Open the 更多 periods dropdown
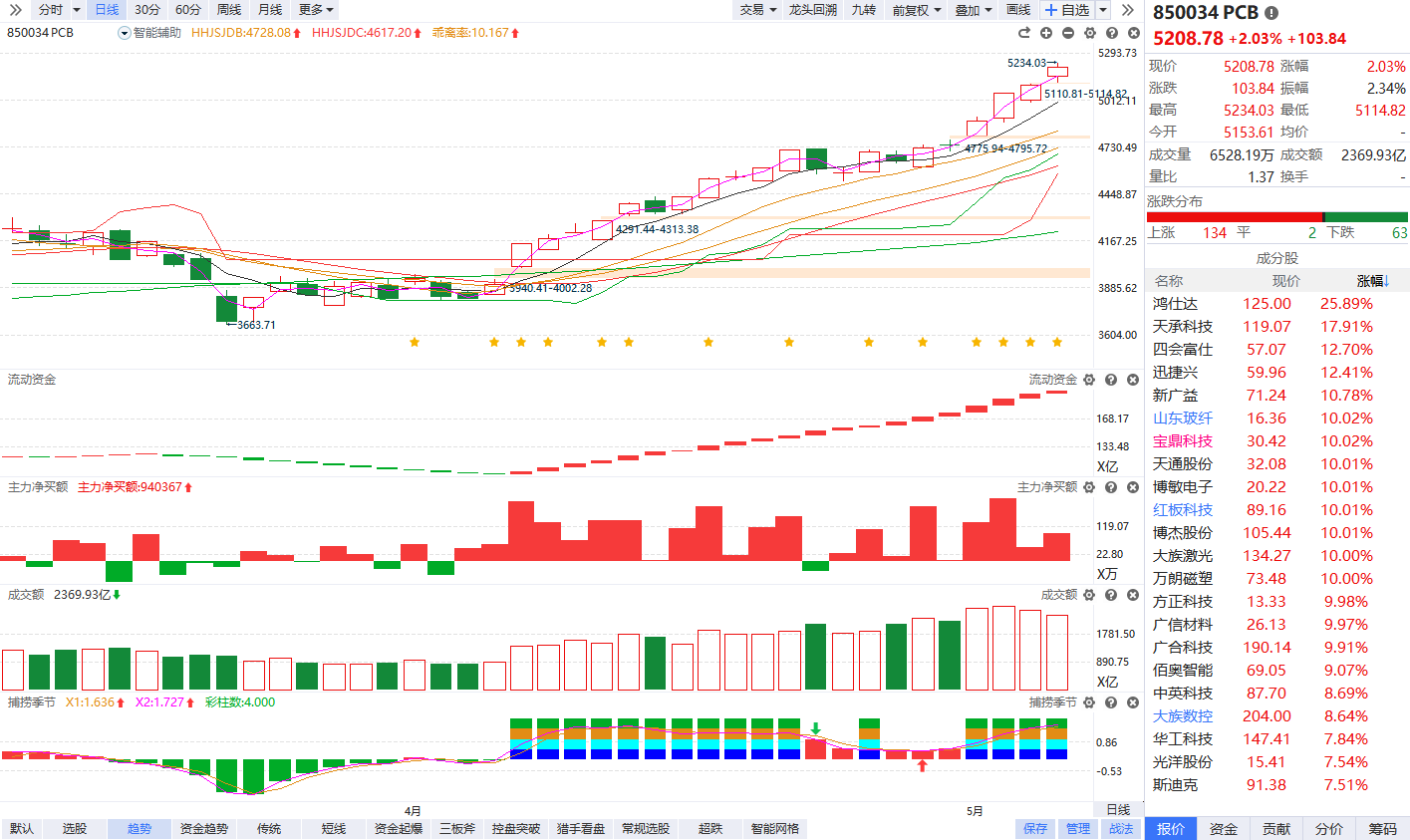The image size is (1410, 840). 316,10
